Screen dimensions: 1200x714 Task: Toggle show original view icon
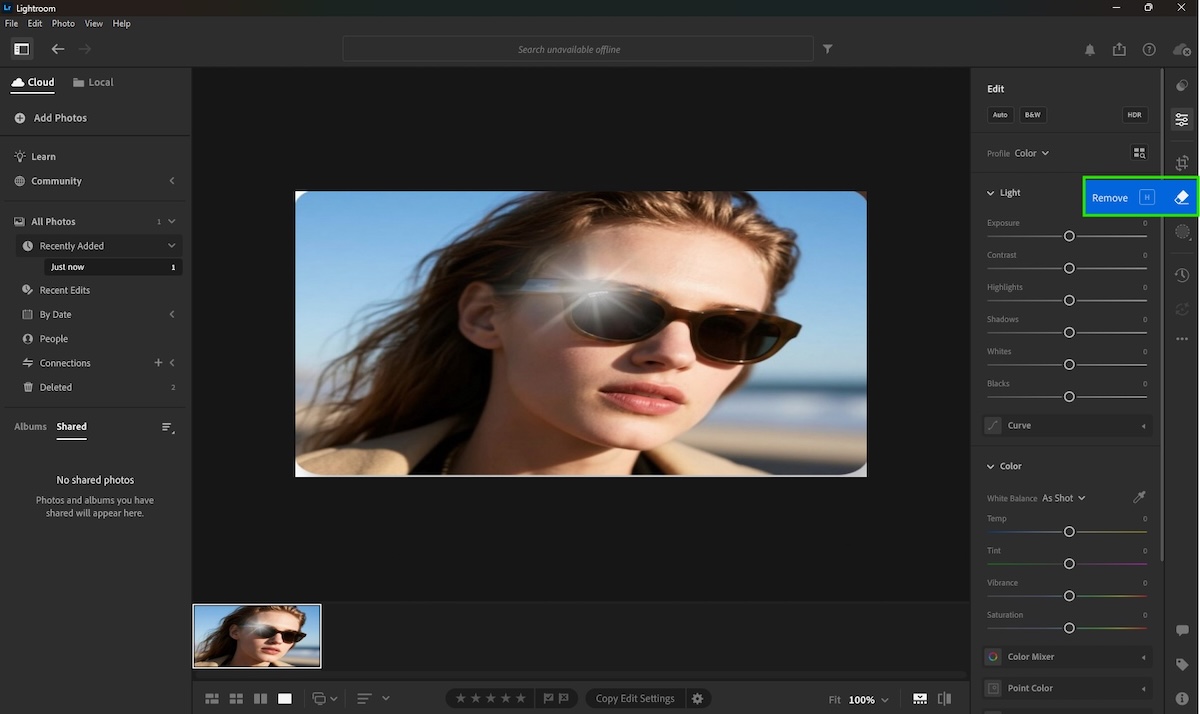click(920, 699)
